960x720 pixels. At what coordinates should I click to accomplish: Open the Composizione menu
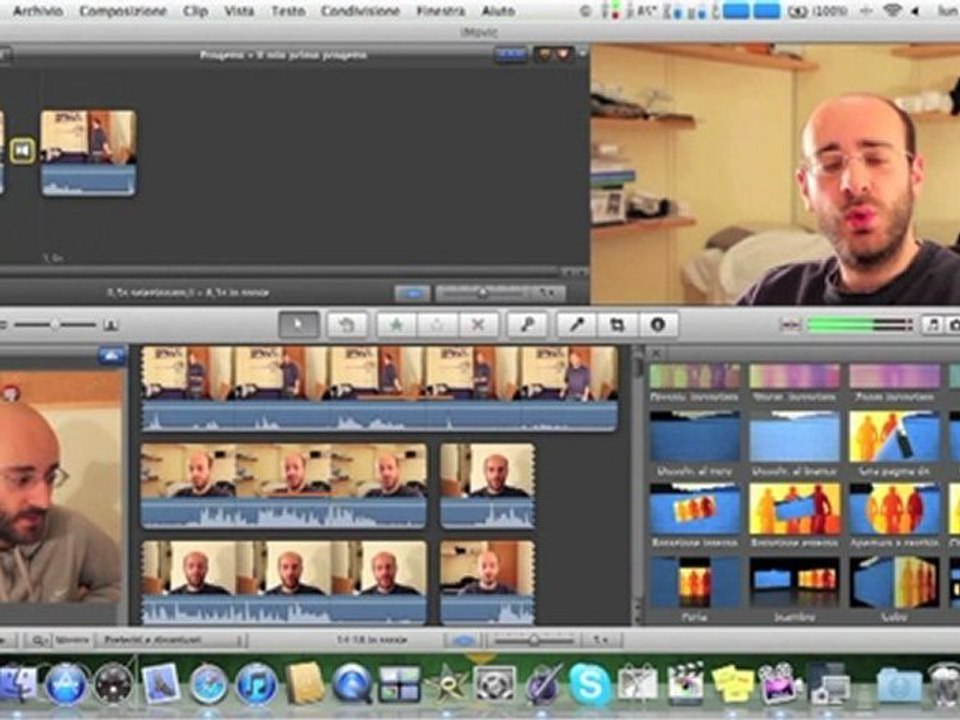click(x=123, y=11)
